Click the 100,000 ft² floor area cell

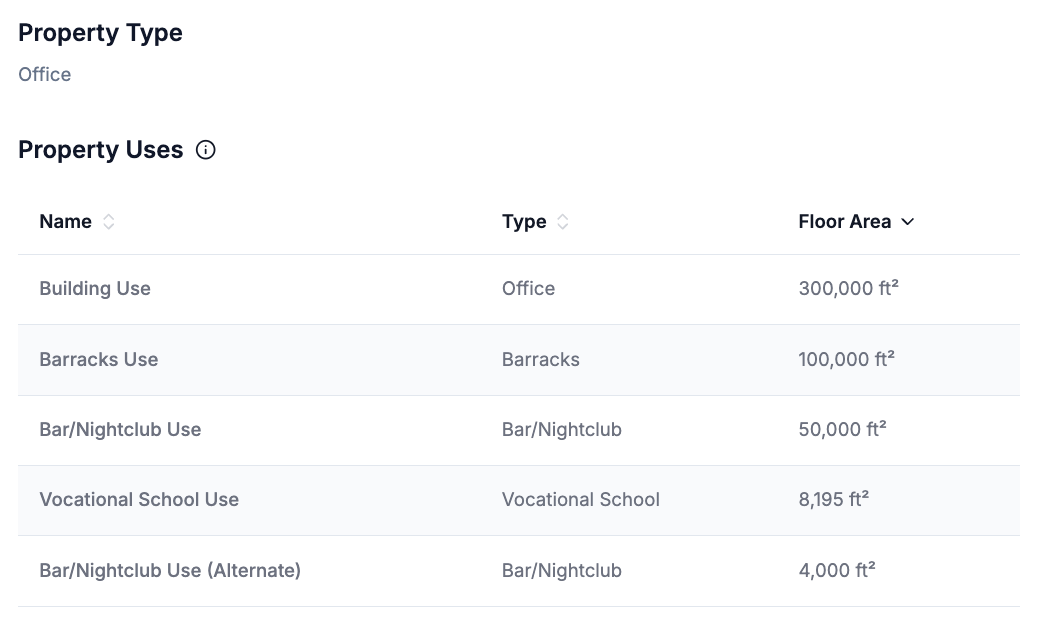(x=846, y=359)
